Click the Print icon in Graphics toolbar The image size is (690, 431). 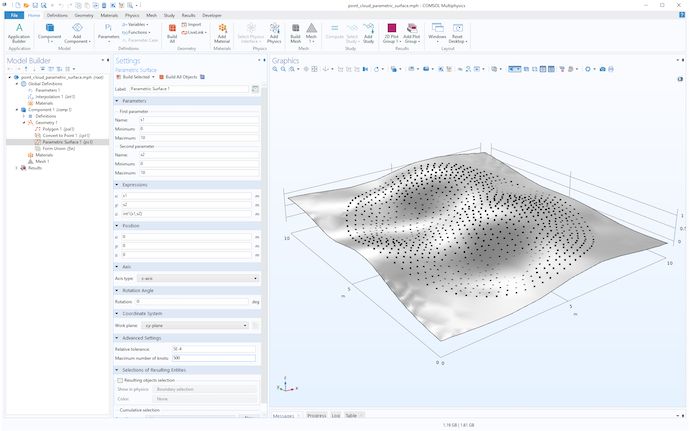(x=611, y=69)
